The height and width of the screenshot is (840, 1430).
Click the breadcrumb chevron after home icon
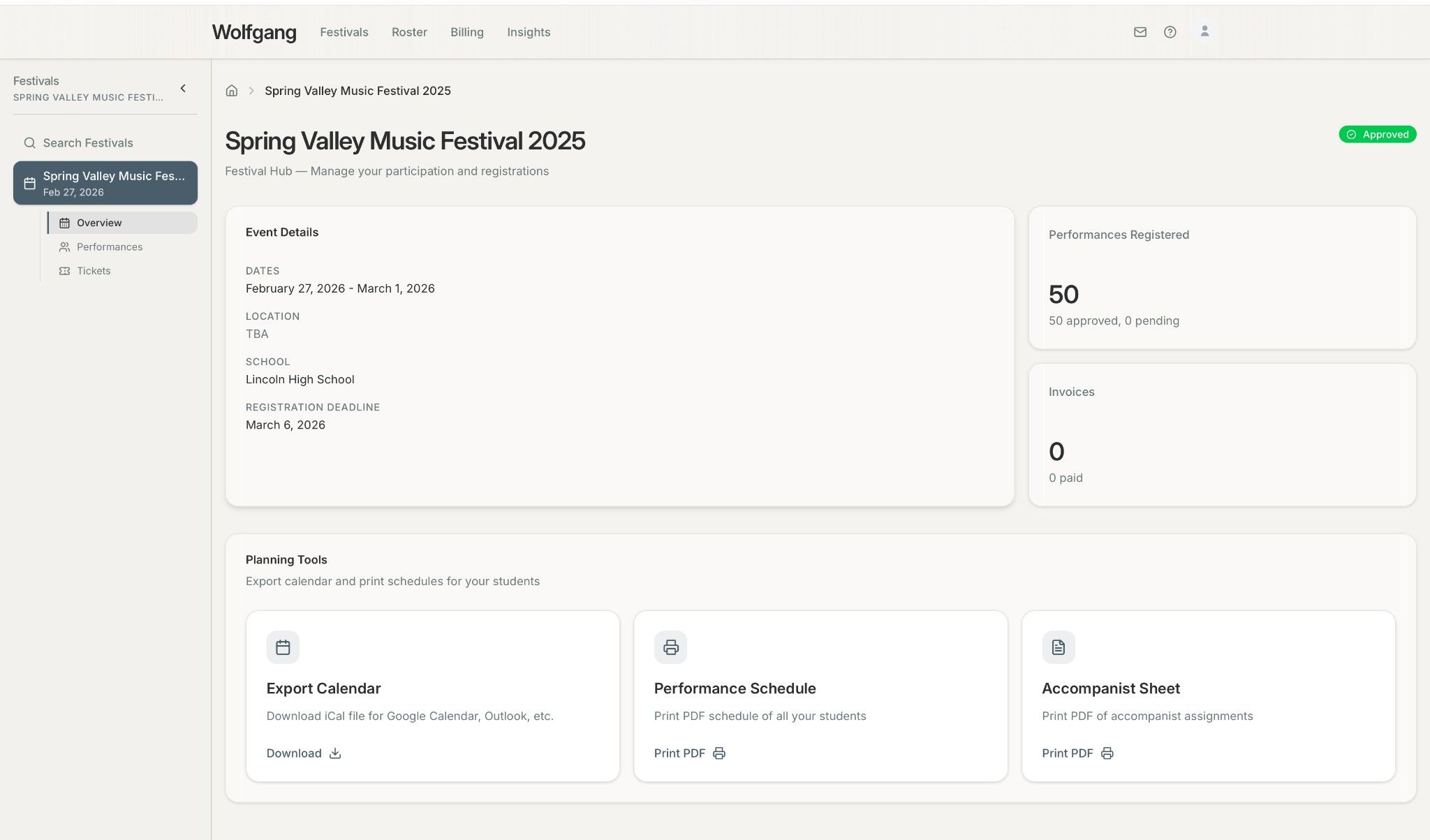[x=250, y=90]
